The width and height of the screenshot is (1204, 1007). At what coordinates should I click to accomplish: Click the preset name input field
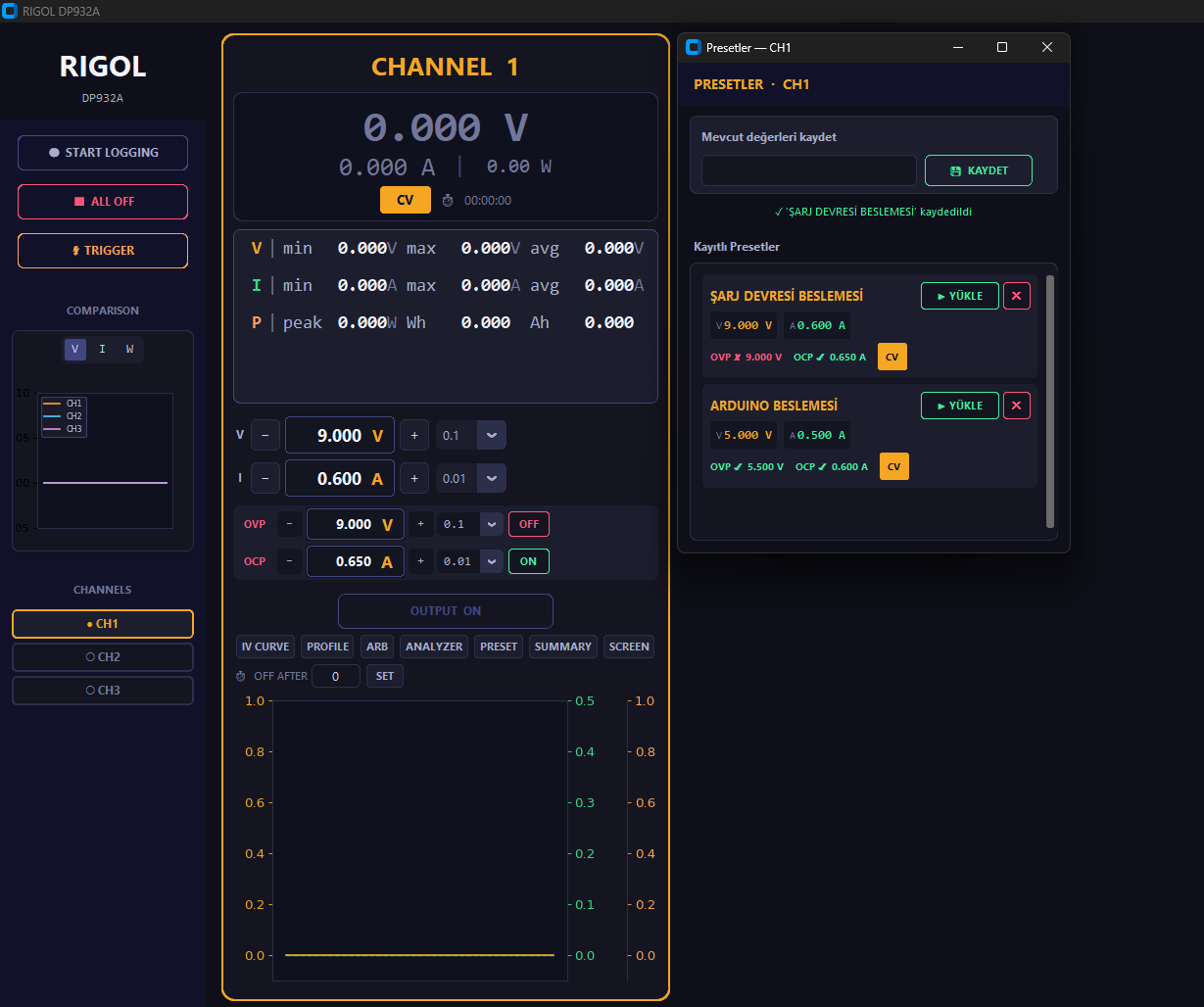tap(808, 170)
